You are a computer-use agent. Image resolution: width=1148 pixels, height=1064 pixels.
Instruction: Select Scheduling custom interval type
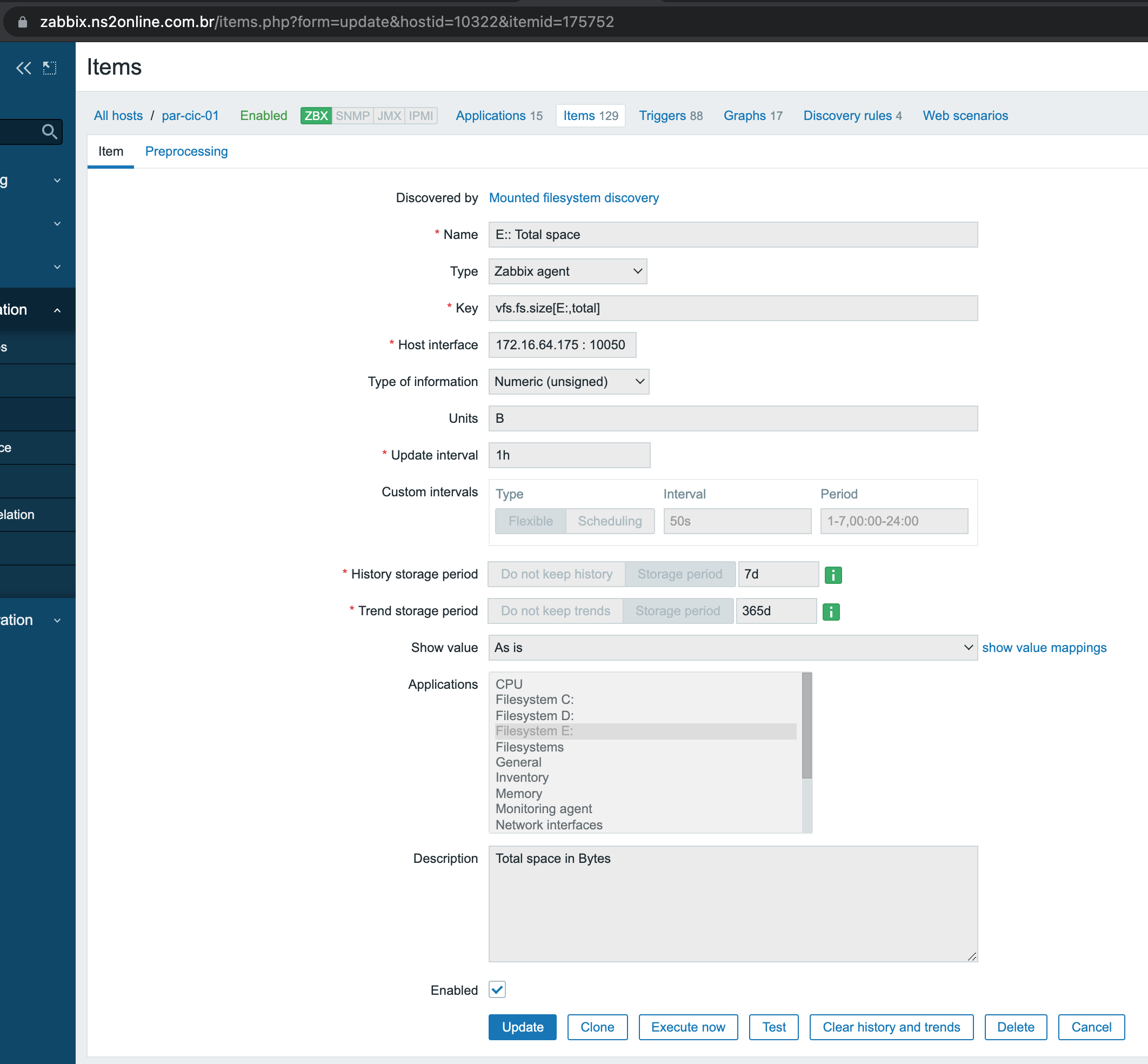click(610, 521)
